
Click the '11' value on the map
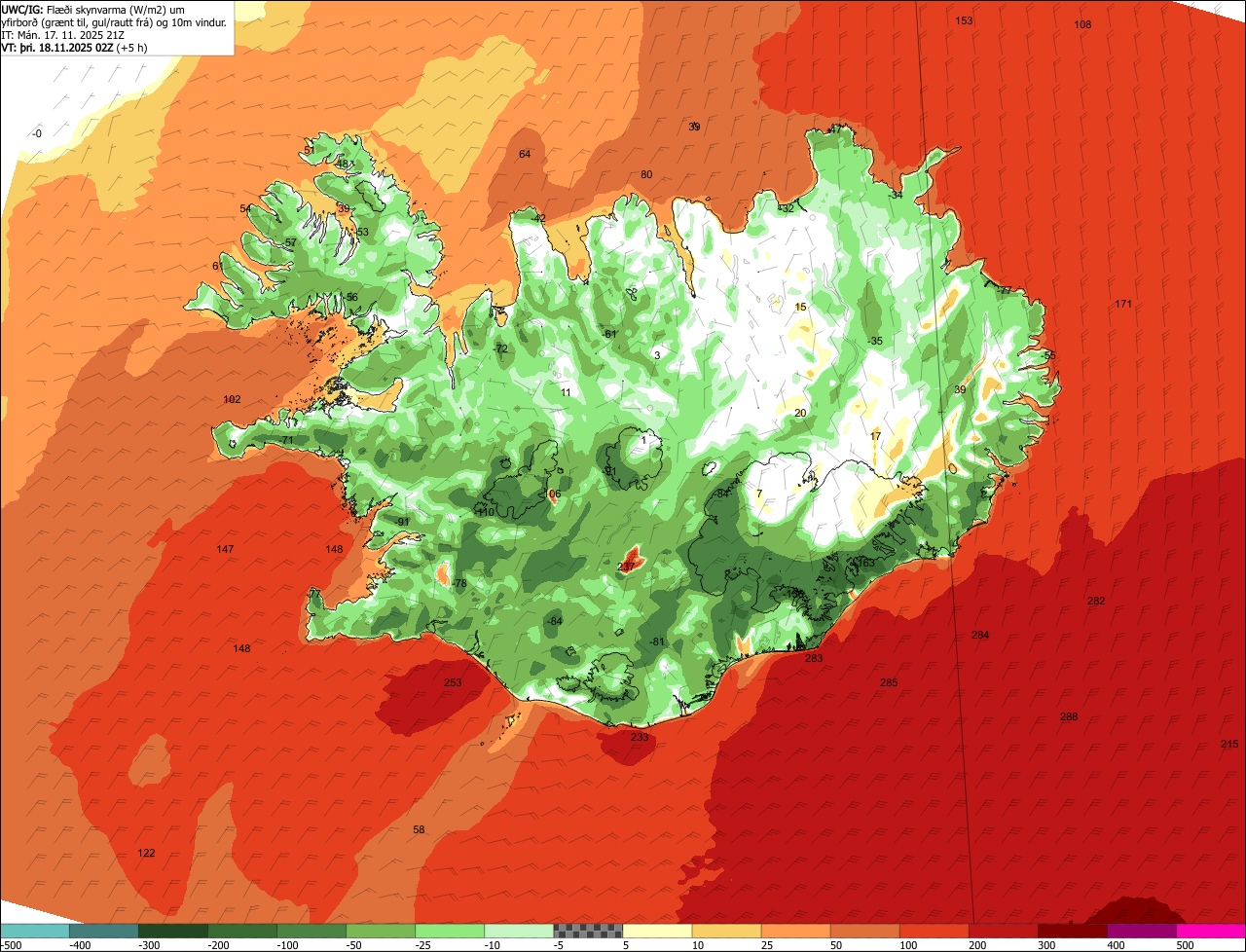[566, 393]
